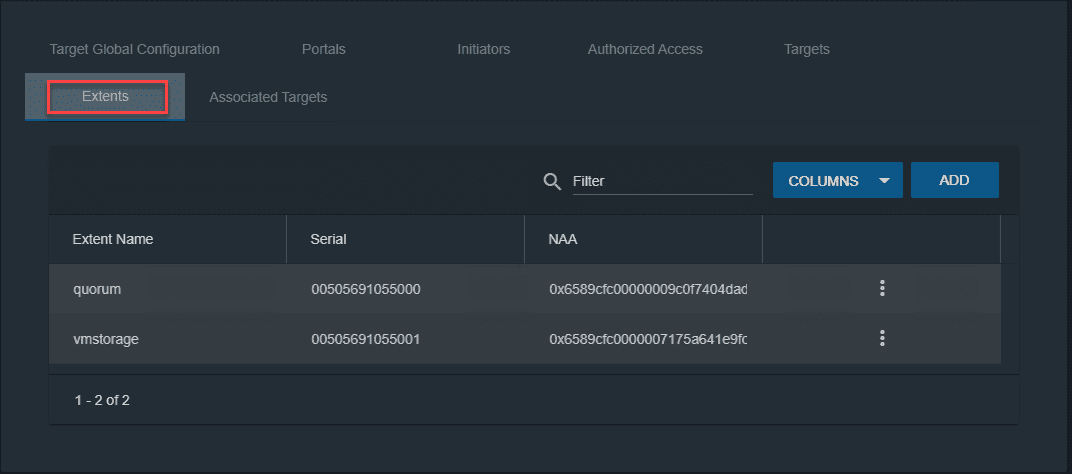Sort by the Extent Name column header

113,240
